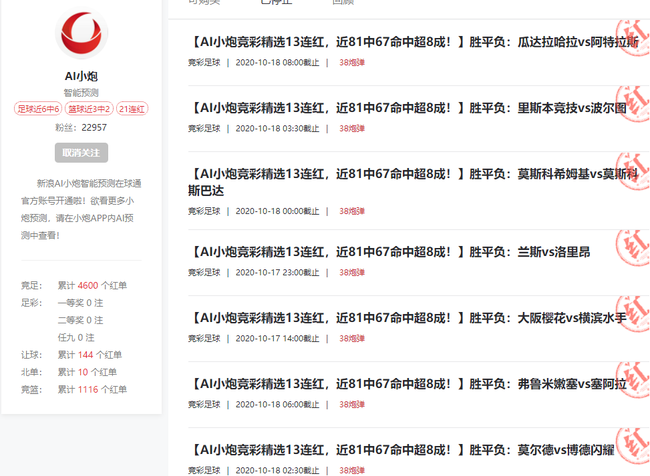The width and height of the screenshot is (650, 476).
Task: Click the 北单 累计 10 个红单 stat
Action: (69, 372)
